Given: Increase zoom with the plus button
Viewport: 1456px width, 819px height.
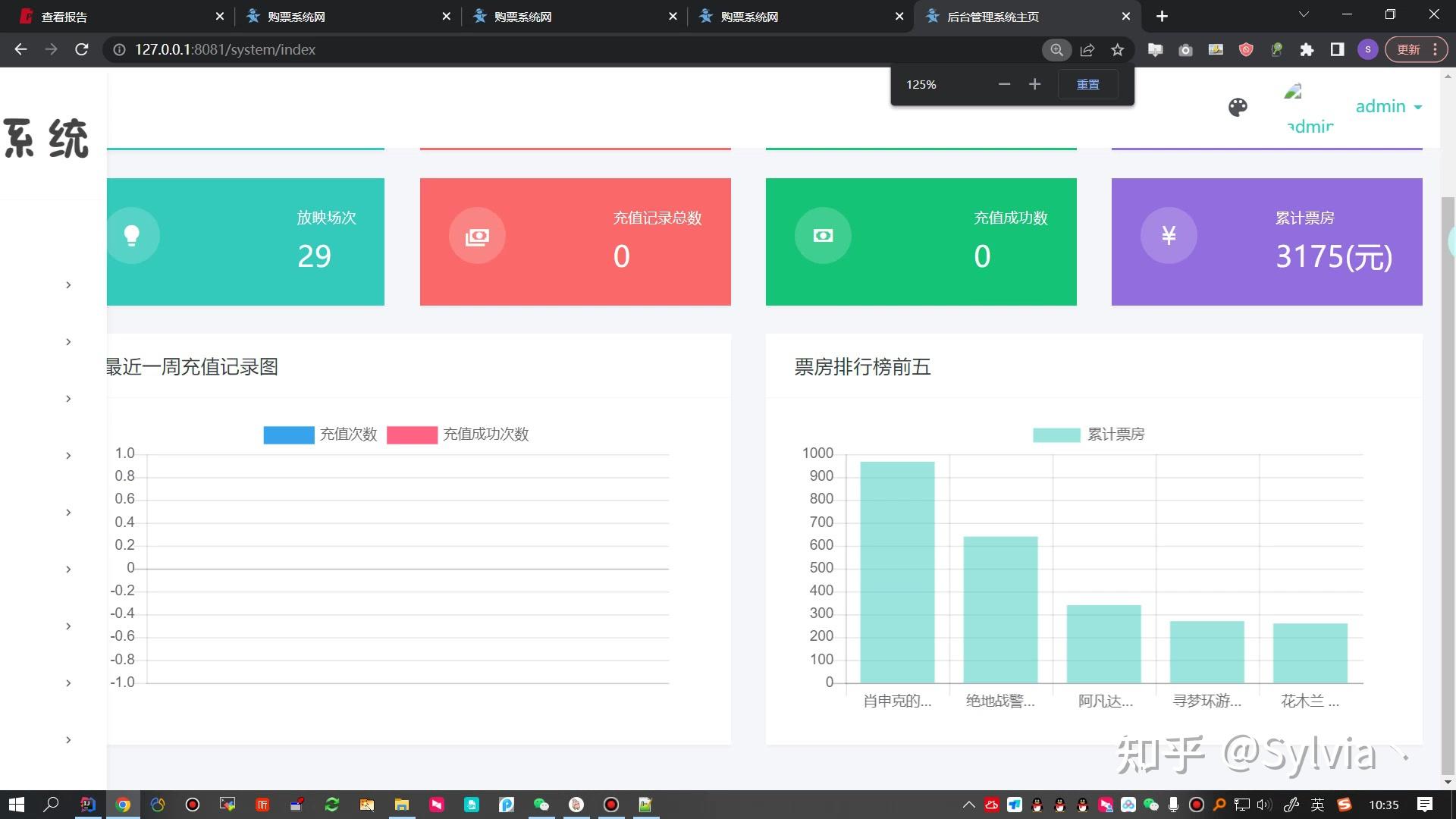Looking at the screenshot, I should [1034, 84].
